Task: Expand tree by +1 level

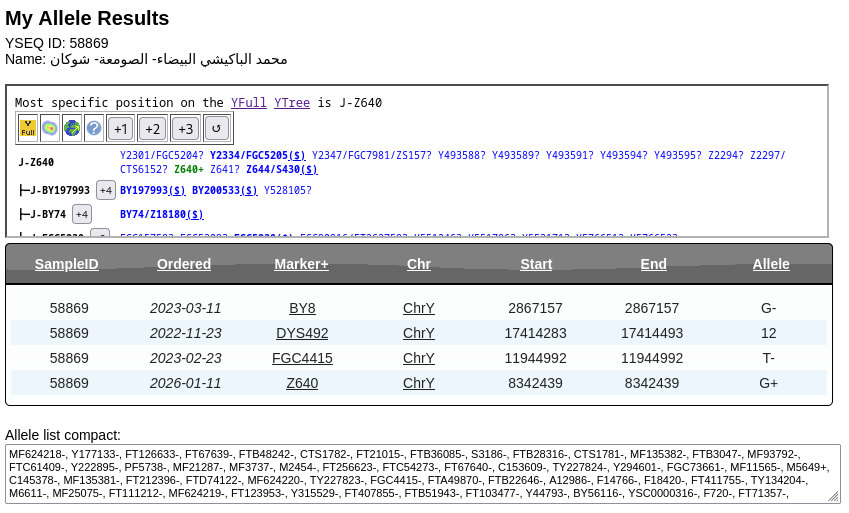Action: point(120,129)
